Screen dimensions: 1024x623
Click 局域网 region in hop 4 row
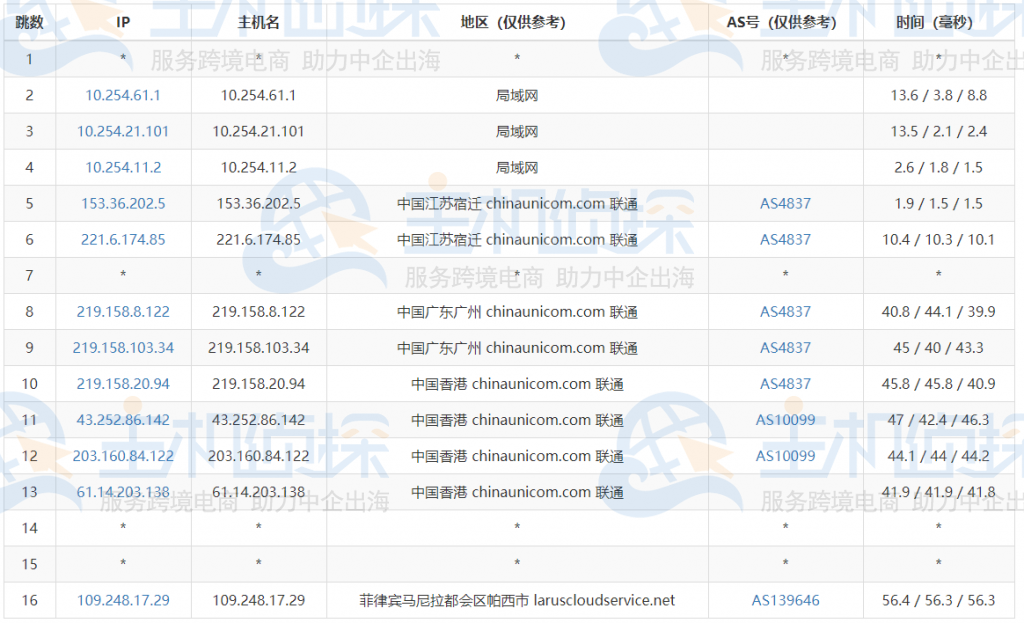click(517, 167)
